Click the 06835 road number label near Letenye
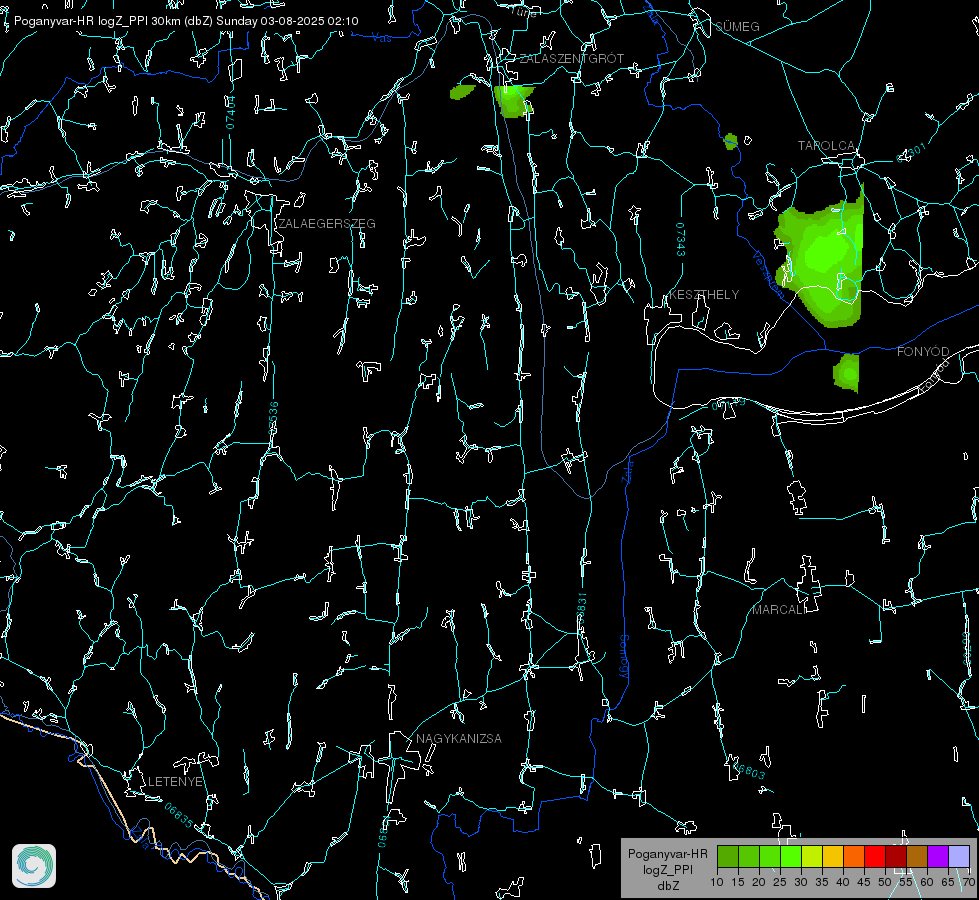The height and width of the screenshot is (900, 979). click(179, 815)
